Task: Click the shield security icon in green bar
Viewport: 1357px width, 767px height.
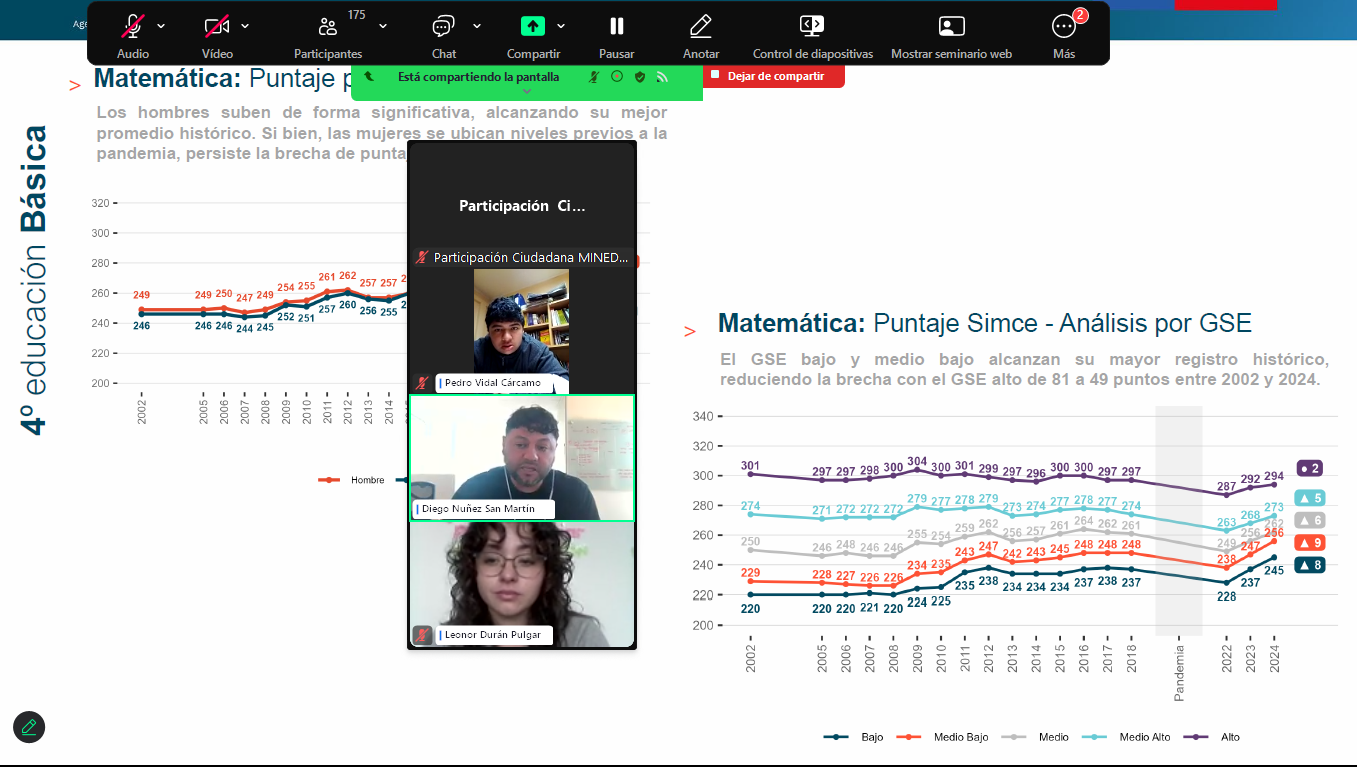Action: pyautogui.click(x=640, y=77)
